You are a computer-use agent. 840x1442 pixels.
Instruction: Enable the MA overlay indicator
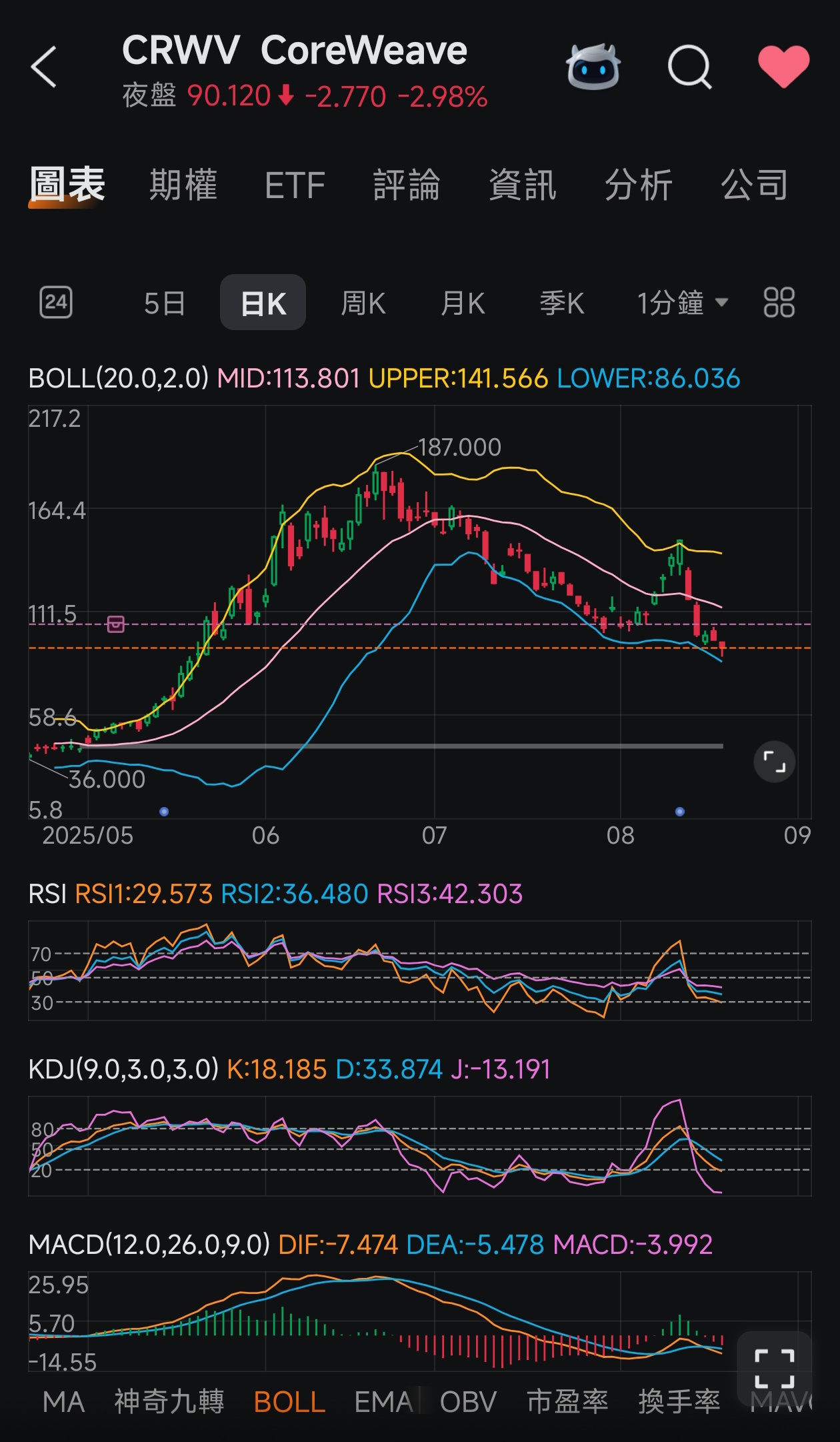(x=63, y=1402)
